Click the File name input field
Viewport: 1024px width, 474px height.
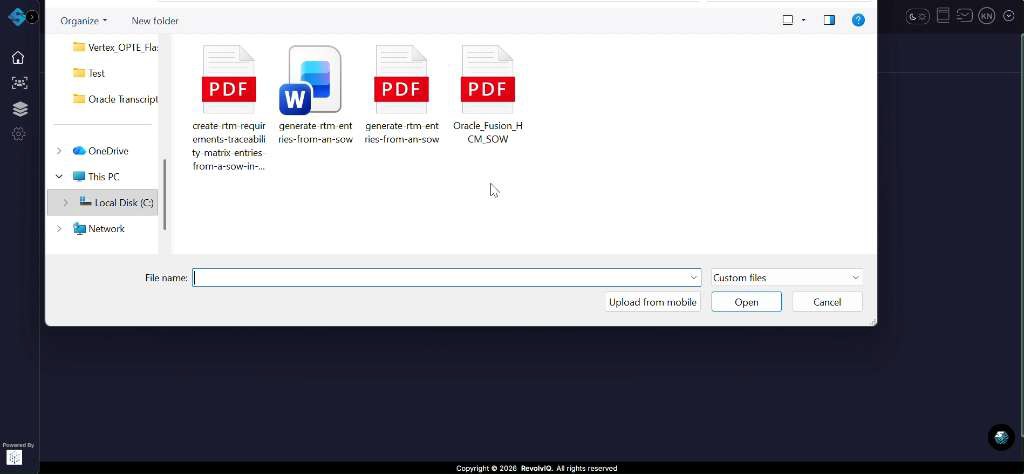pos(440,277)
